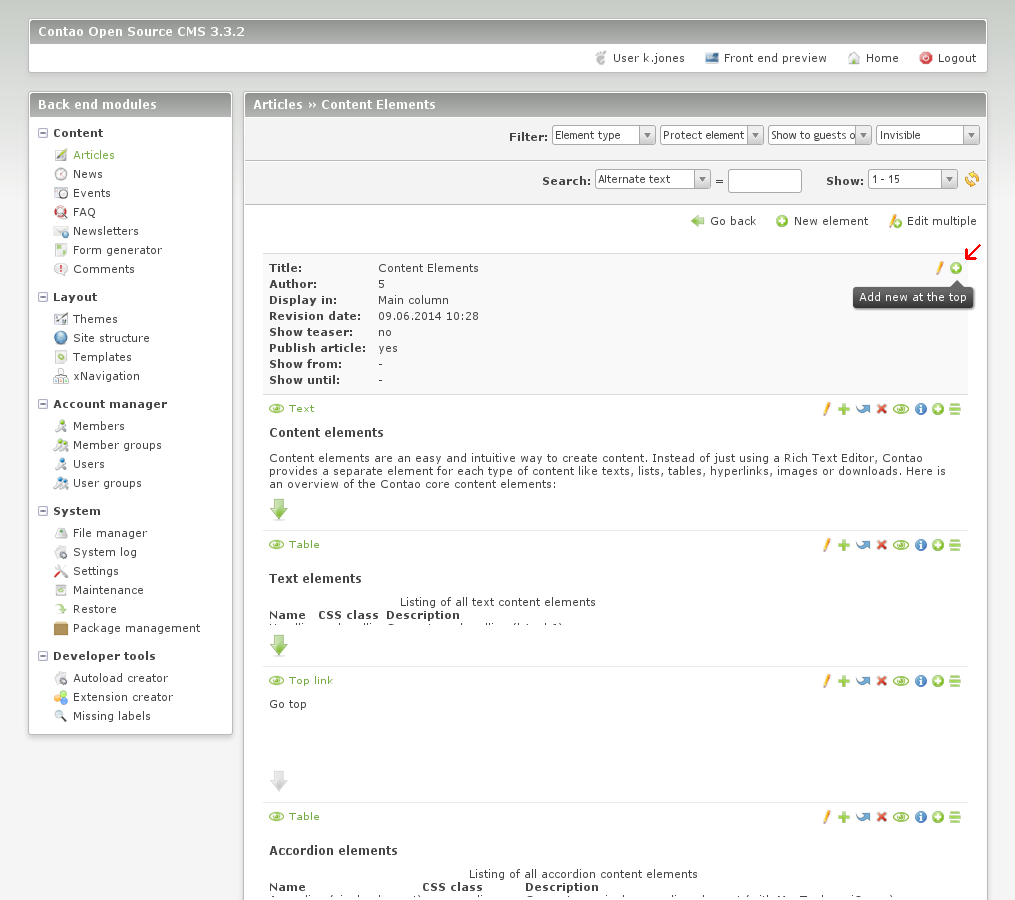The width and height of the screenshot is (1015, 900).
Task: Click the refresh icon next to Show dropdown
Action: pyautogui.click(x=972, y=180)
